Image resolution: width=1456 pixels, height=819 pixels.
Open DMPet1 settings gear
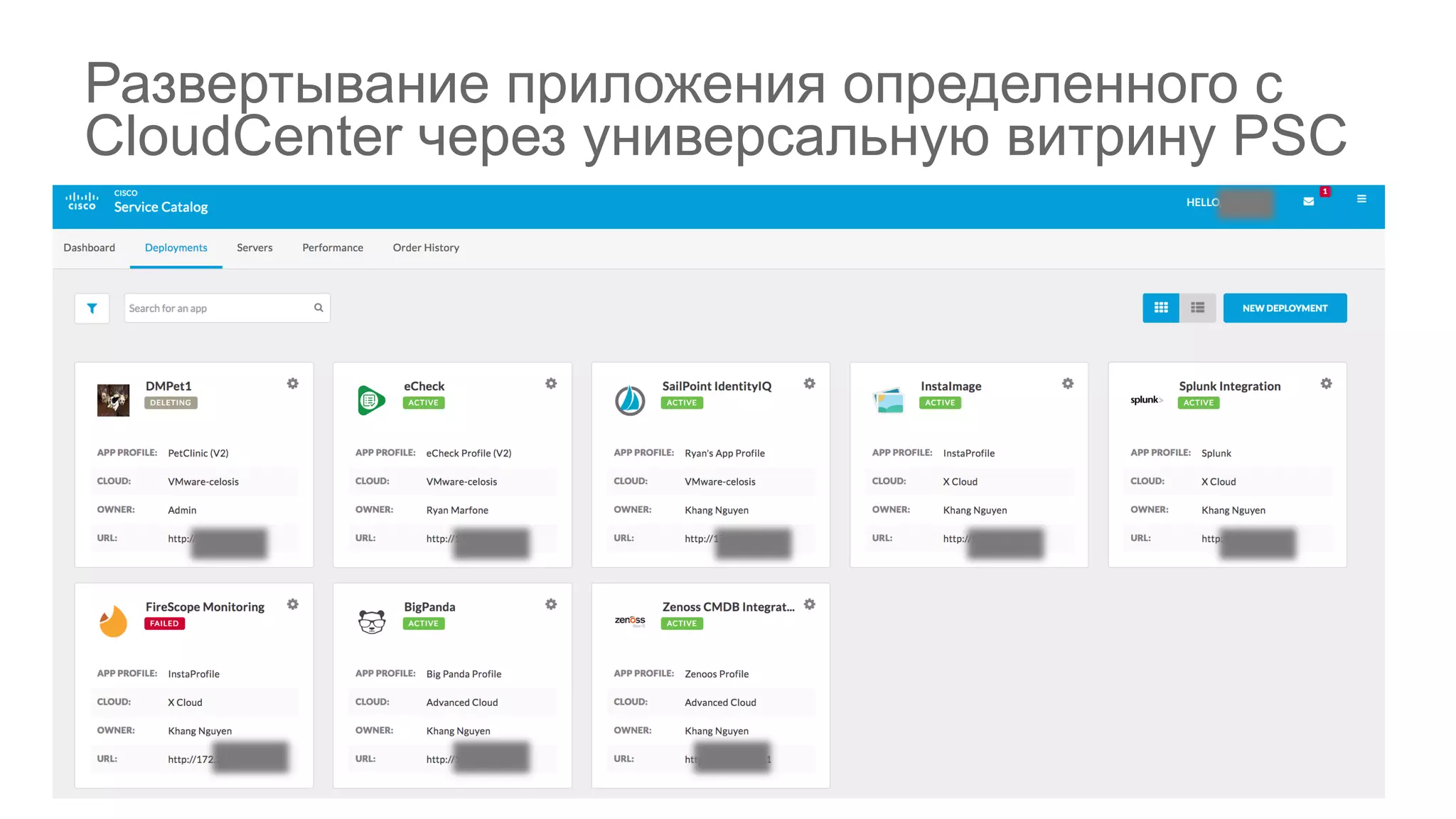(x=293, y=383)
